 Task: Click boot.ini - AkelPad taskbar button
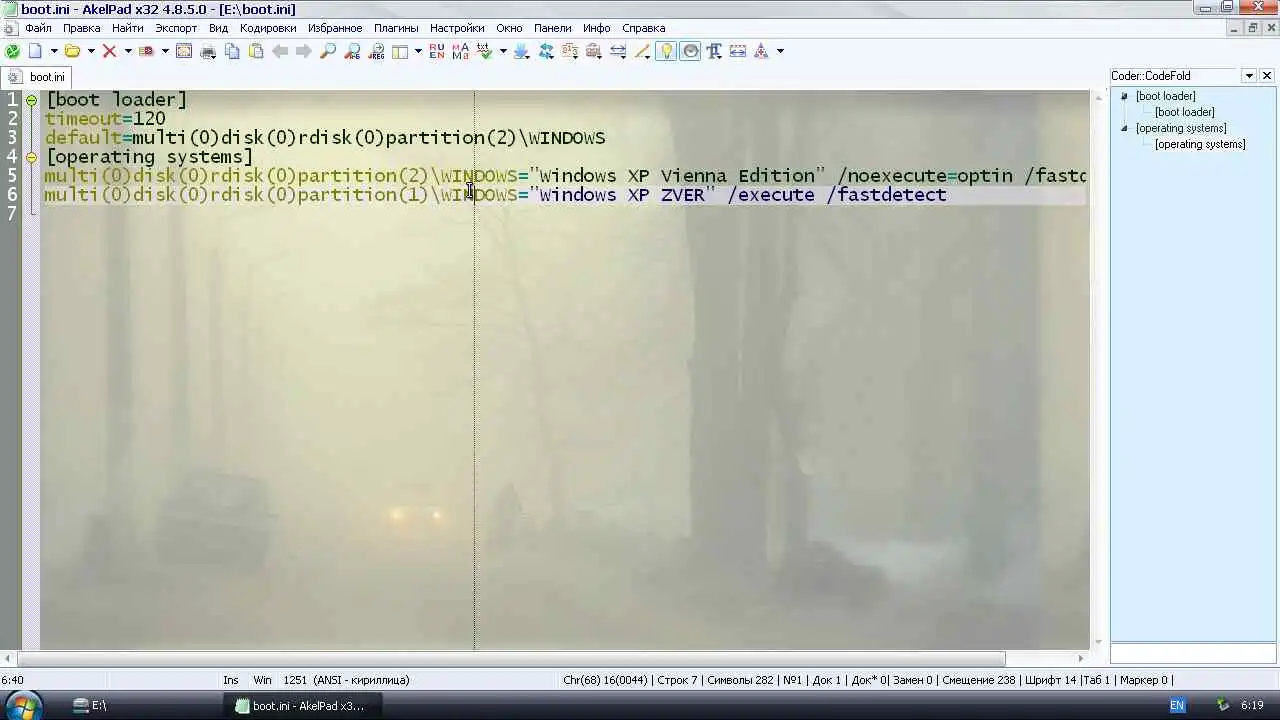[300, 706]
